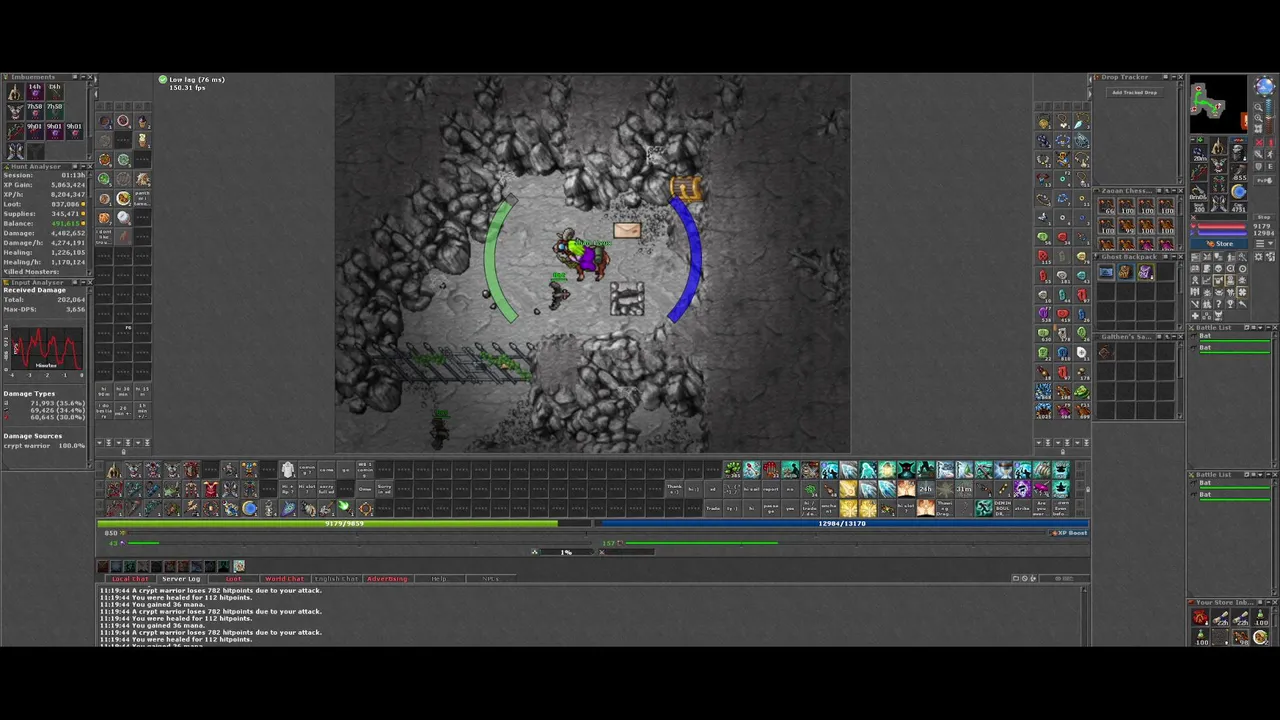Click the health bar showing 9179/9859
Image resolution: width=1280 pixels, height=720 pixels.
click(x=345, y=523)
